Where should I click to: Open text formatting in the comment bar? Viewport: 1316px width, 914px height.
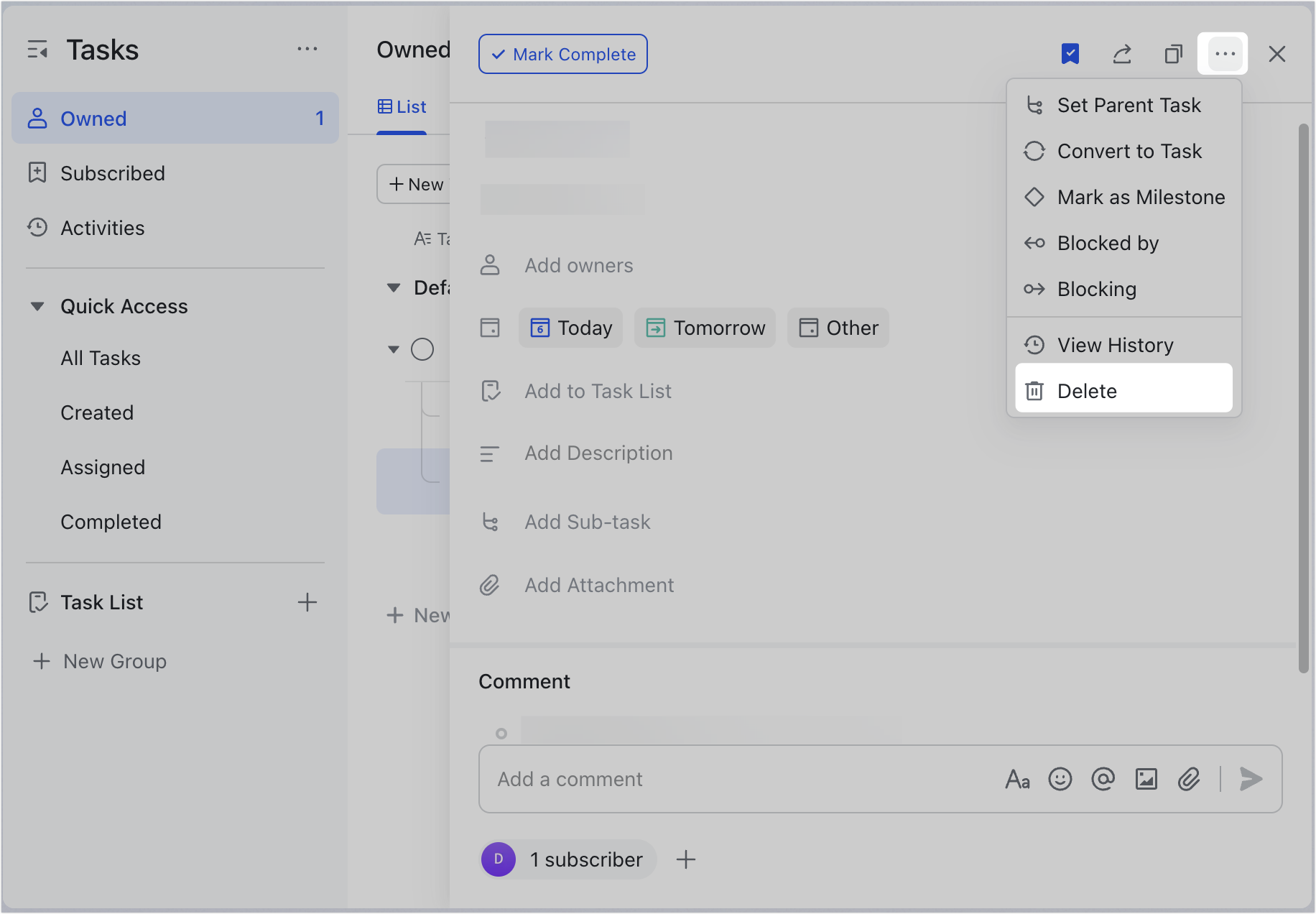click(1017, 779)
